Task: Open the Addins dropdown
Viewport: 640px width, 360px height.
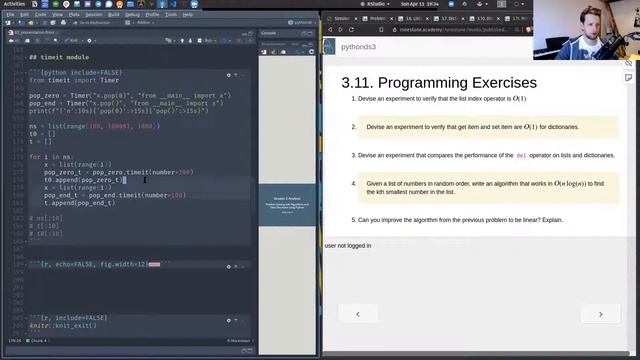Action: point(145,23)
